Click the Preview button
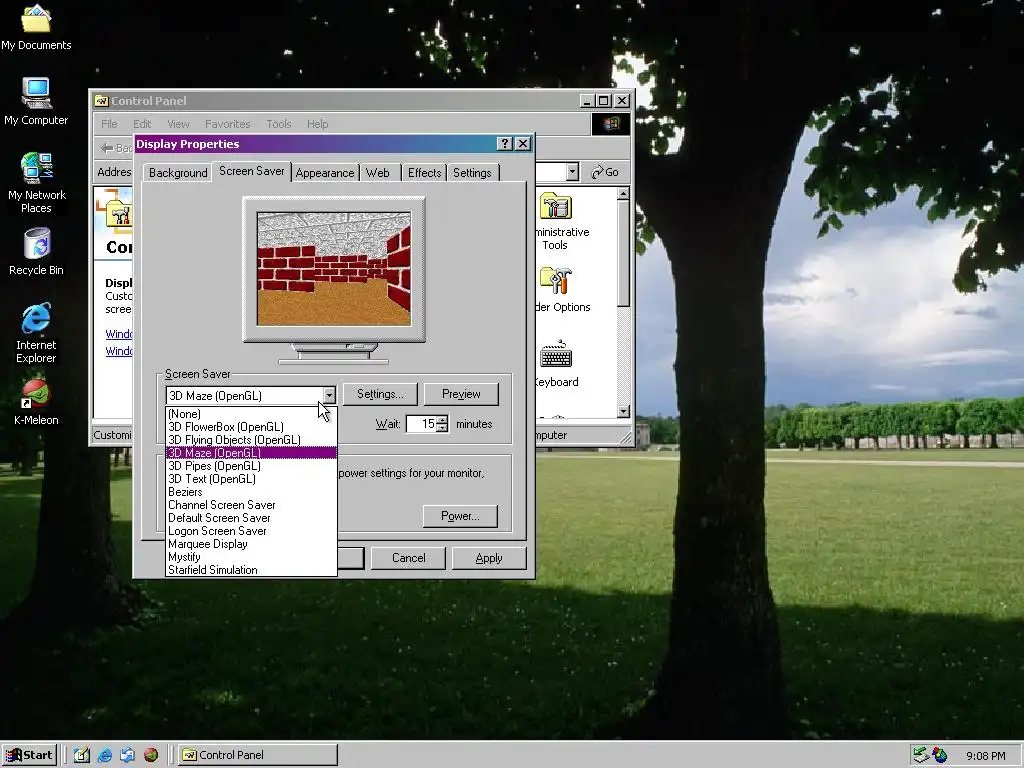This screenshot has width=1024, height=768. pyautogui.click(x=461, y=394)
